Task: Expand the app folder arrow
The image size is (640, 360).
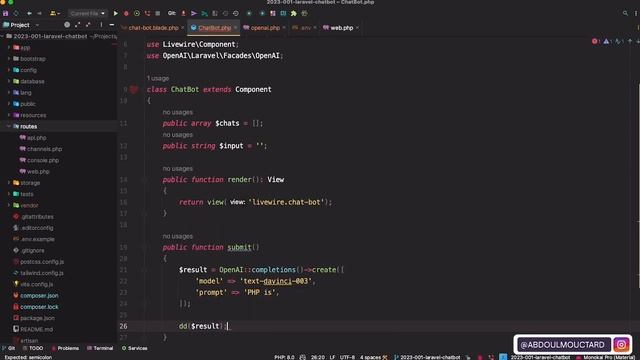Action: coord(9,48)
